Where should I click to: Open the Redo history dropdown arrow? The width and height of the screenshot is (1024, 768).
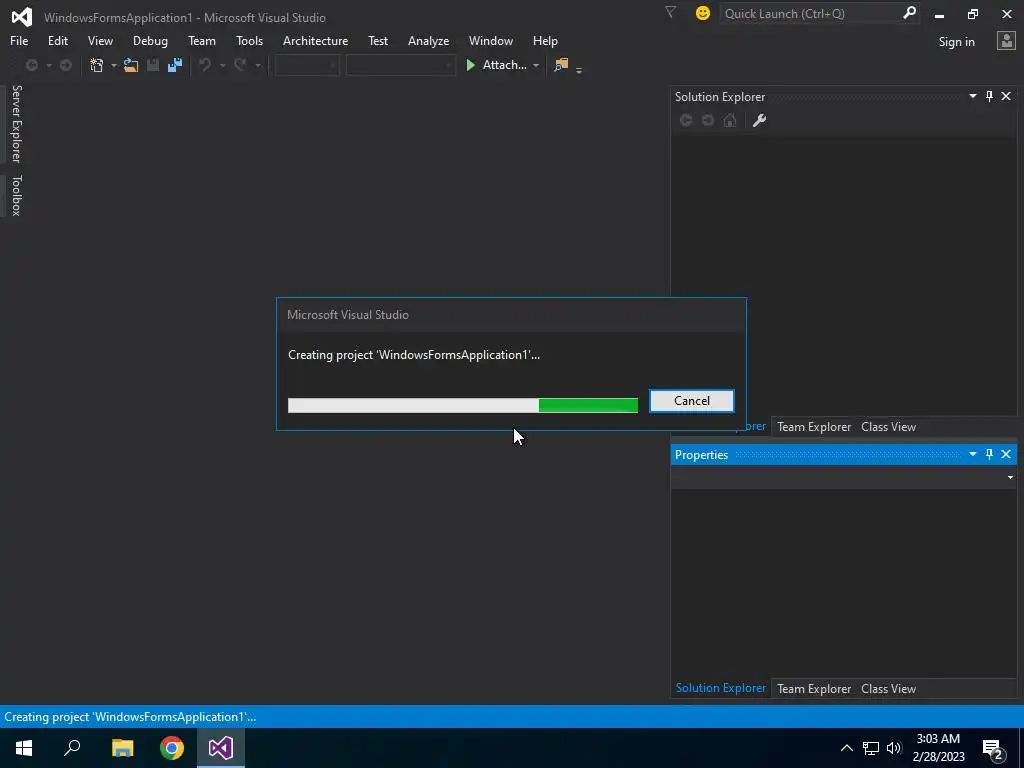257,65
